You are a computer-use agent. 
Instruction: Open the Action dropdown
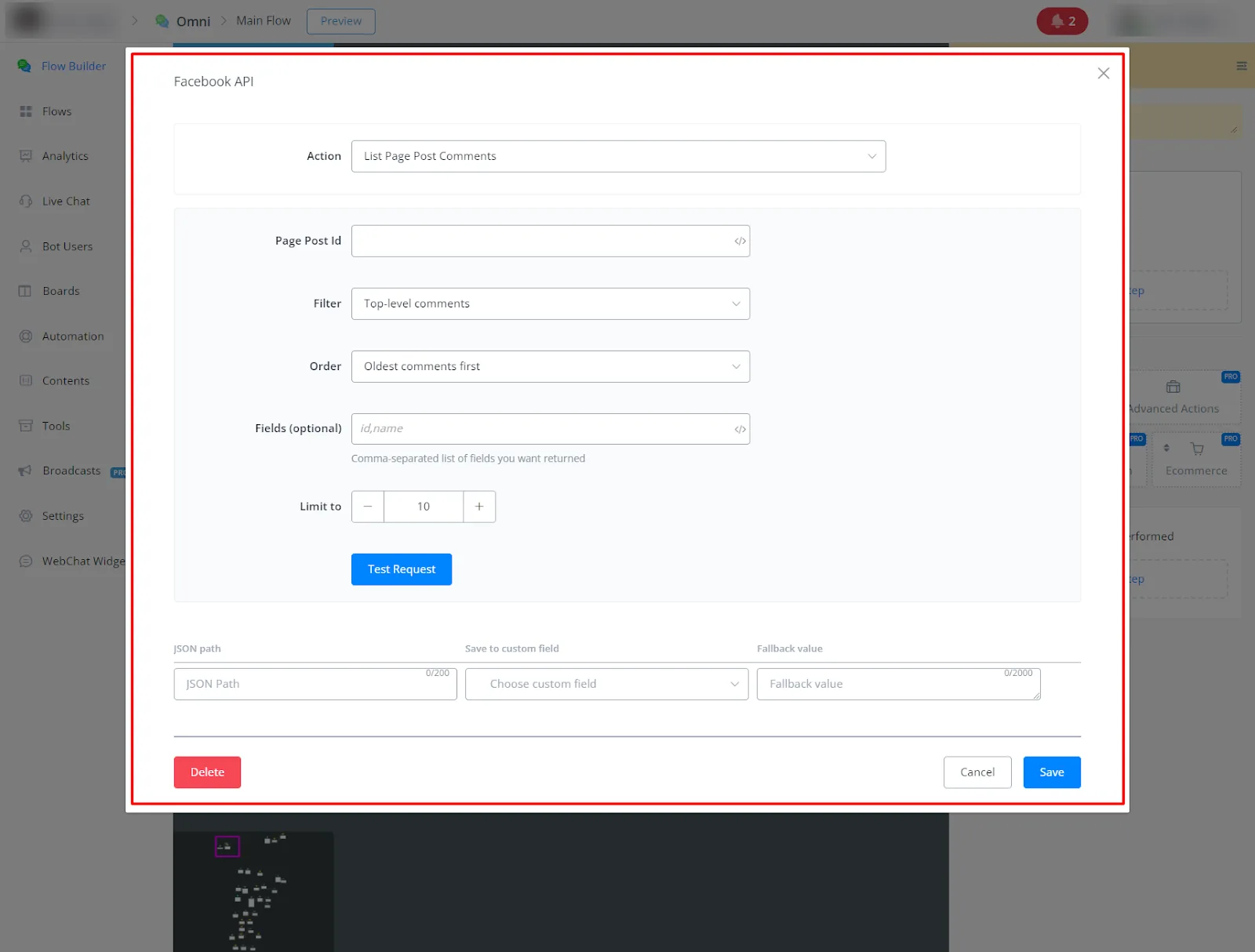(618, 156)
